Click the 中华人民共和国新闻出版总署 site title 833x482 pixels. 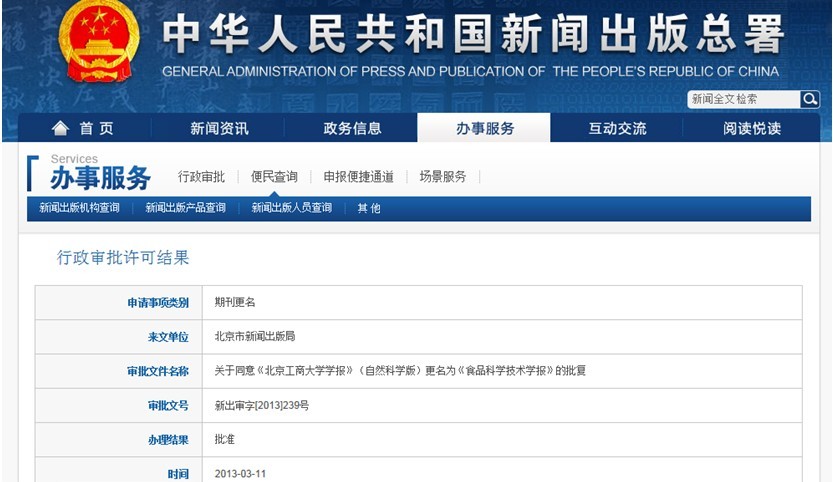click(x=472, y=36)
